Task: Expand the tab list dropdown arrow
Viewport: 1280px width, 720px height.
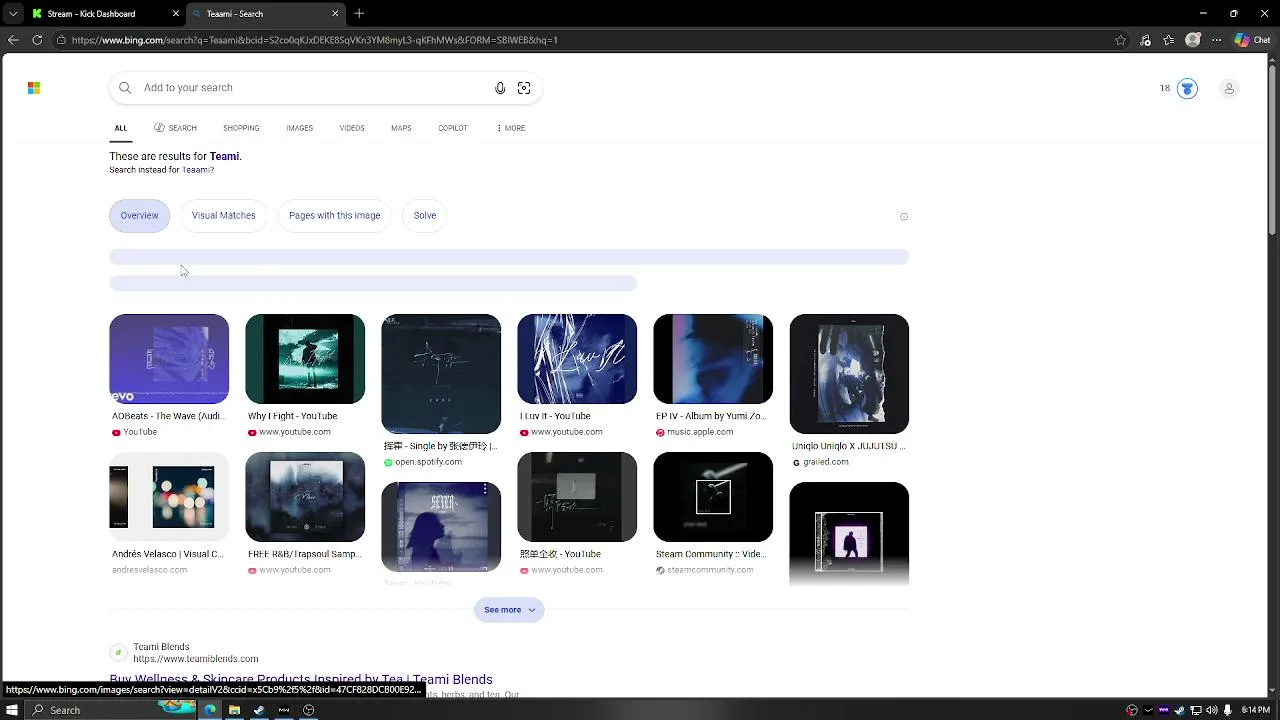Action: (13, 14)
